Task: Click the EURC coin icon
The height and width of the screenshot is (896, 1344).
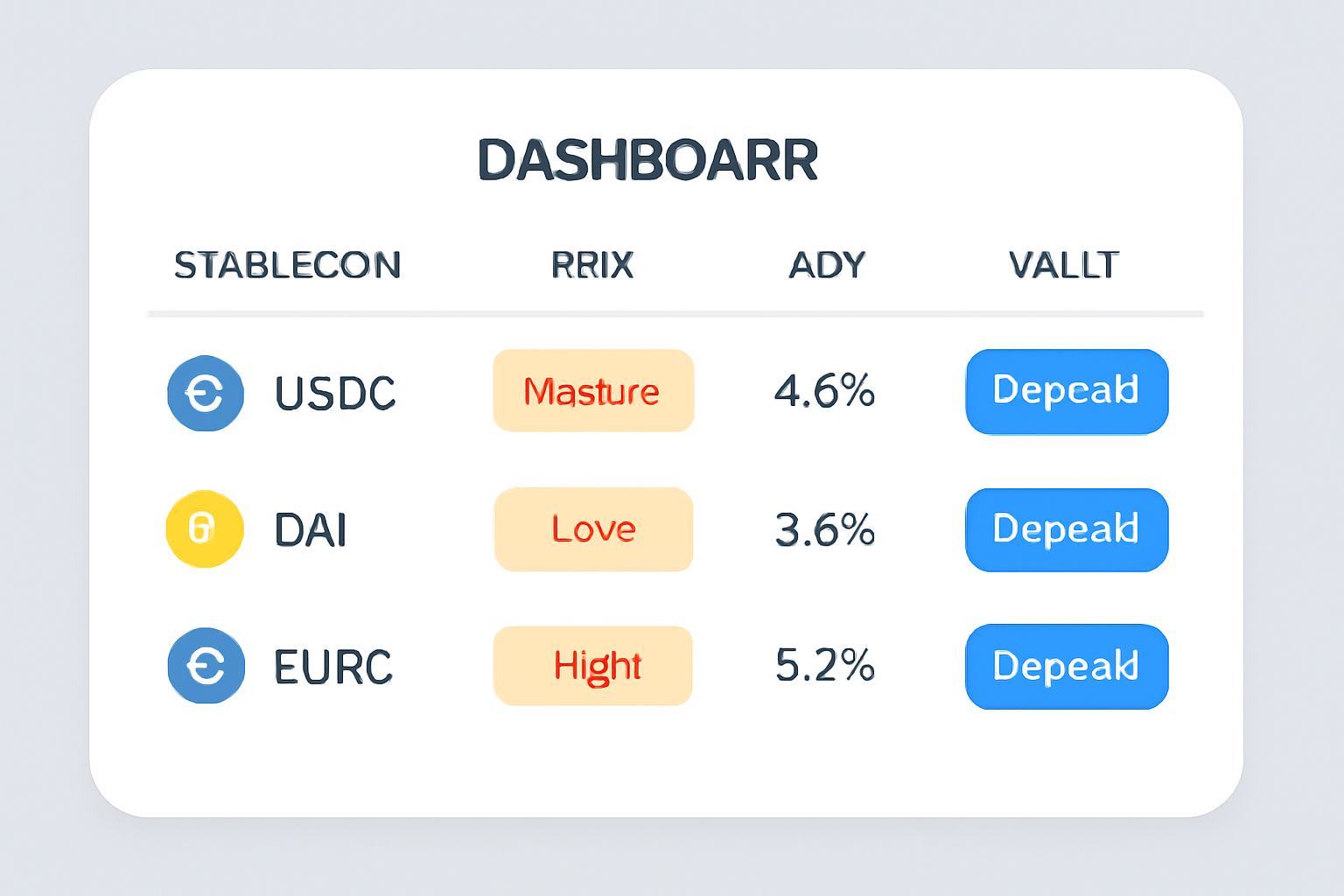Action: coord(206,666)
